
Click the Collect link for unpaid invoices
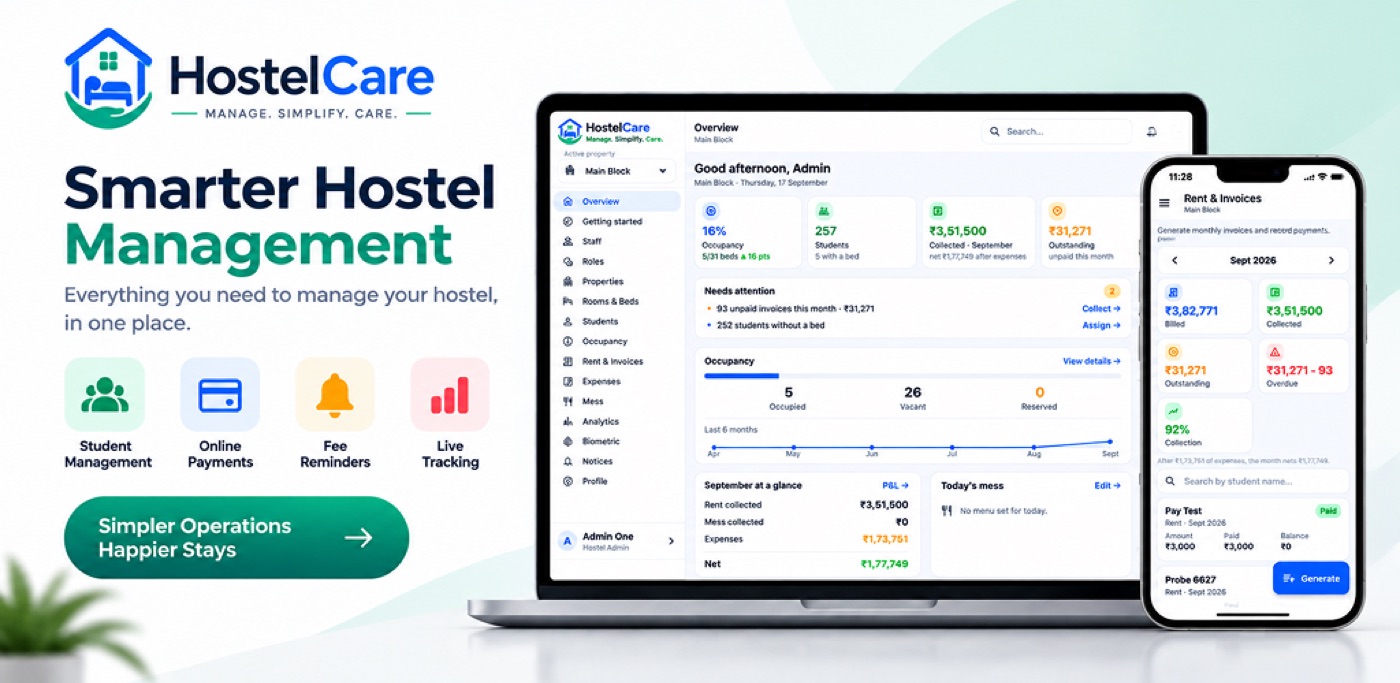pos(1101,309)
